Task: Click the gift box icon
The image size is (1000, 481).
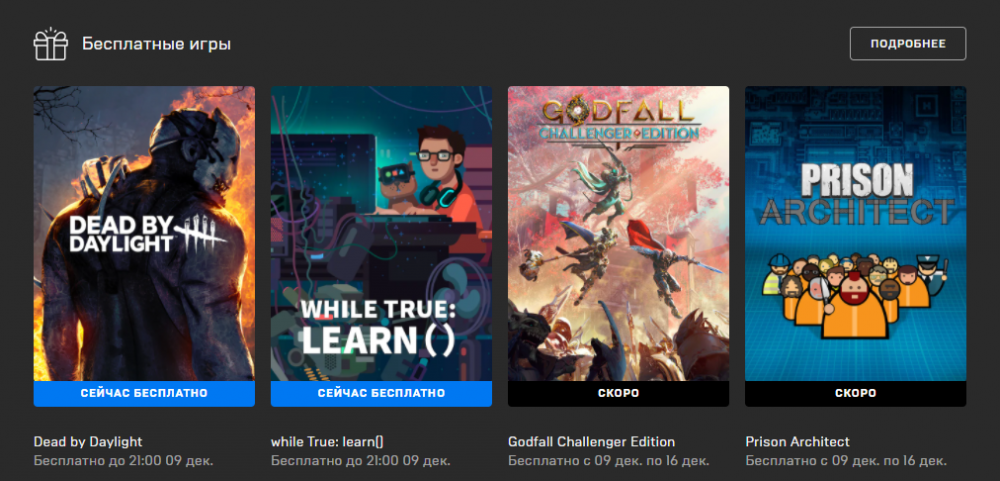Action: 50,44
